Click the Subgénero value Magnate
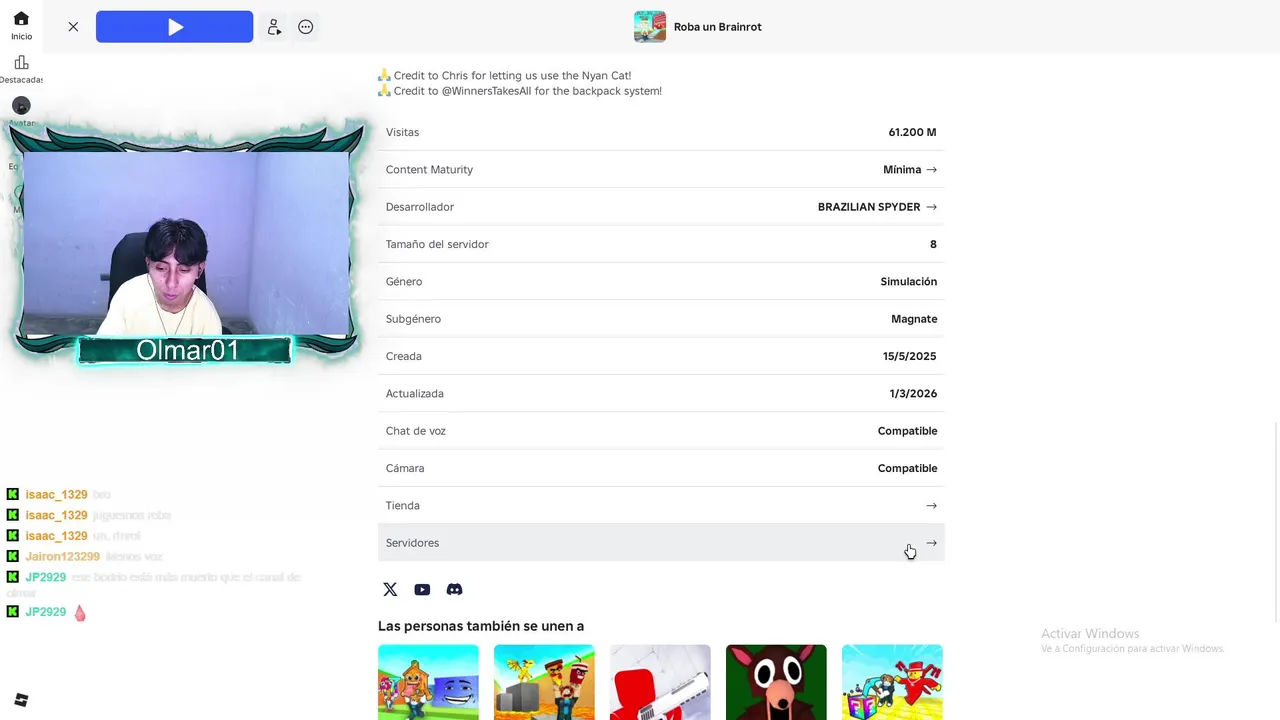The height and width of the screenshot is (720, 1280). [914, 319]
